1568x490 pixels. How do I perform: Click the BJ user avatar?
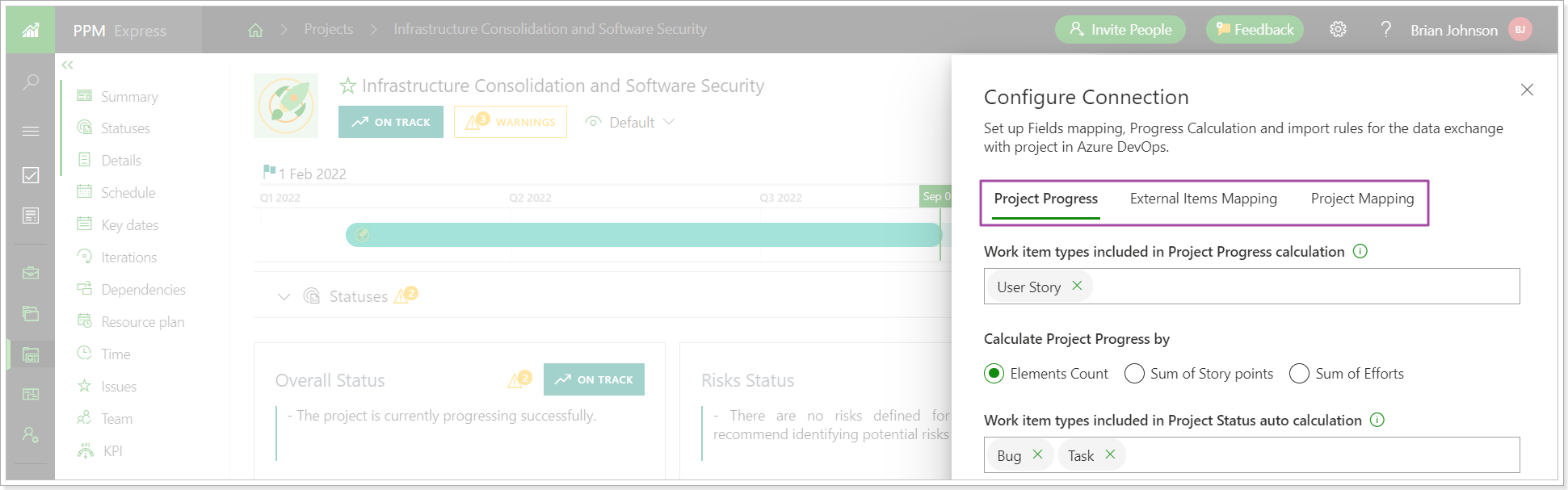point(1520,30)
